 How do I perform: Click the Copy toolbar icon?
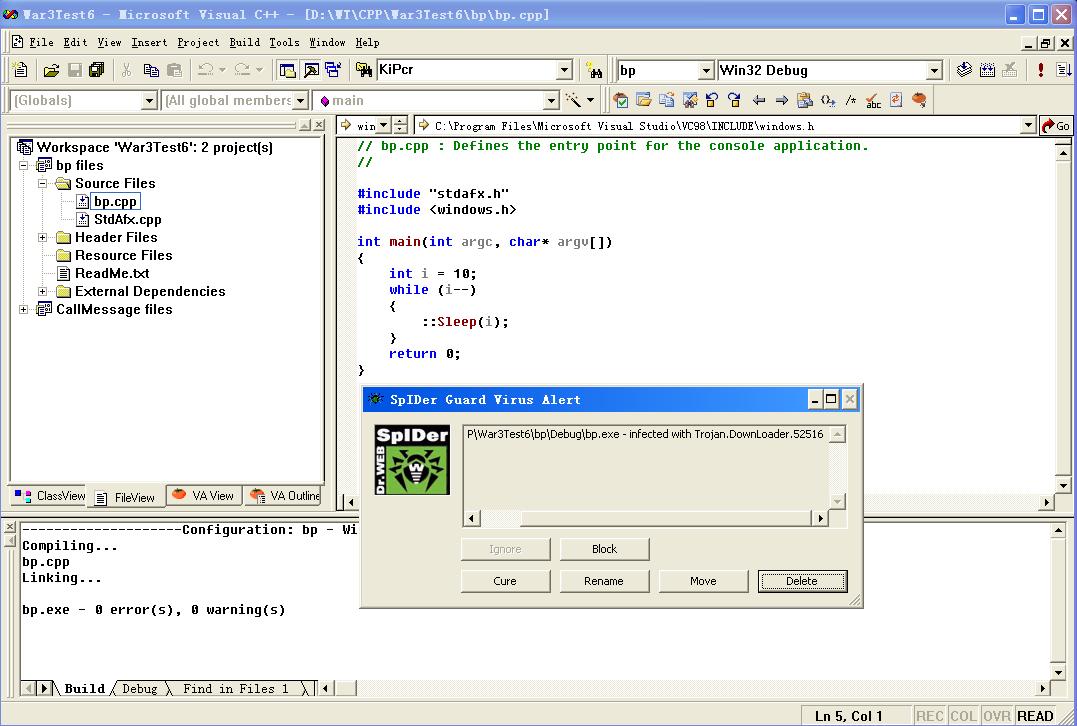point(151,70)
